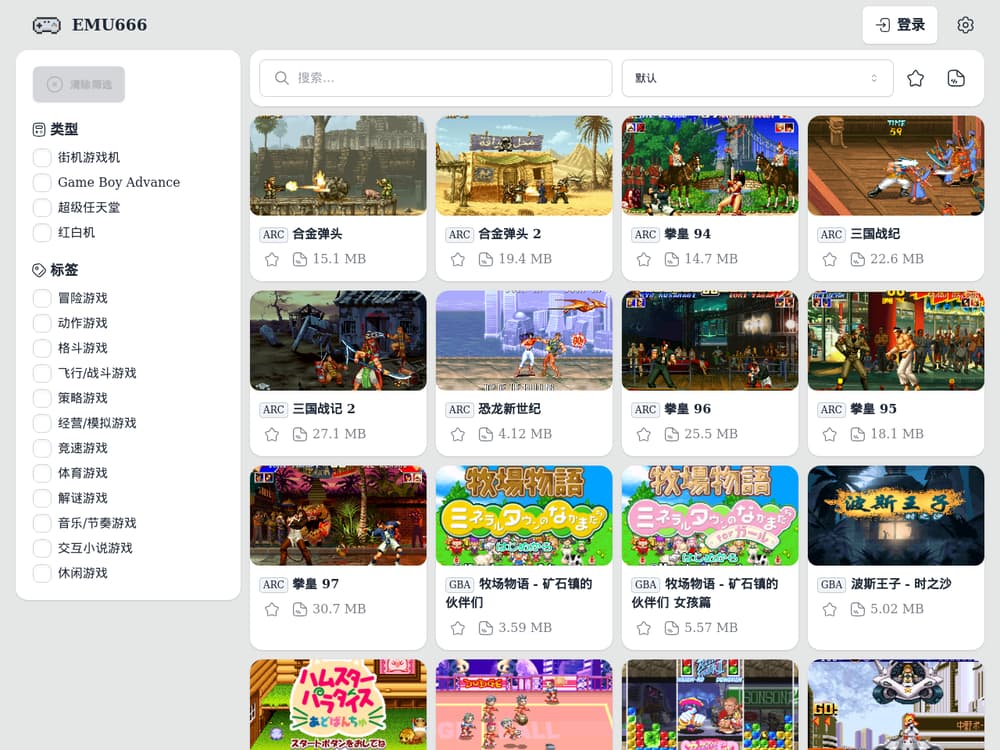Add 三国战纪 2 to favorites via star
This screenshot has width=1000, height=750.
[x=272, y=434]
